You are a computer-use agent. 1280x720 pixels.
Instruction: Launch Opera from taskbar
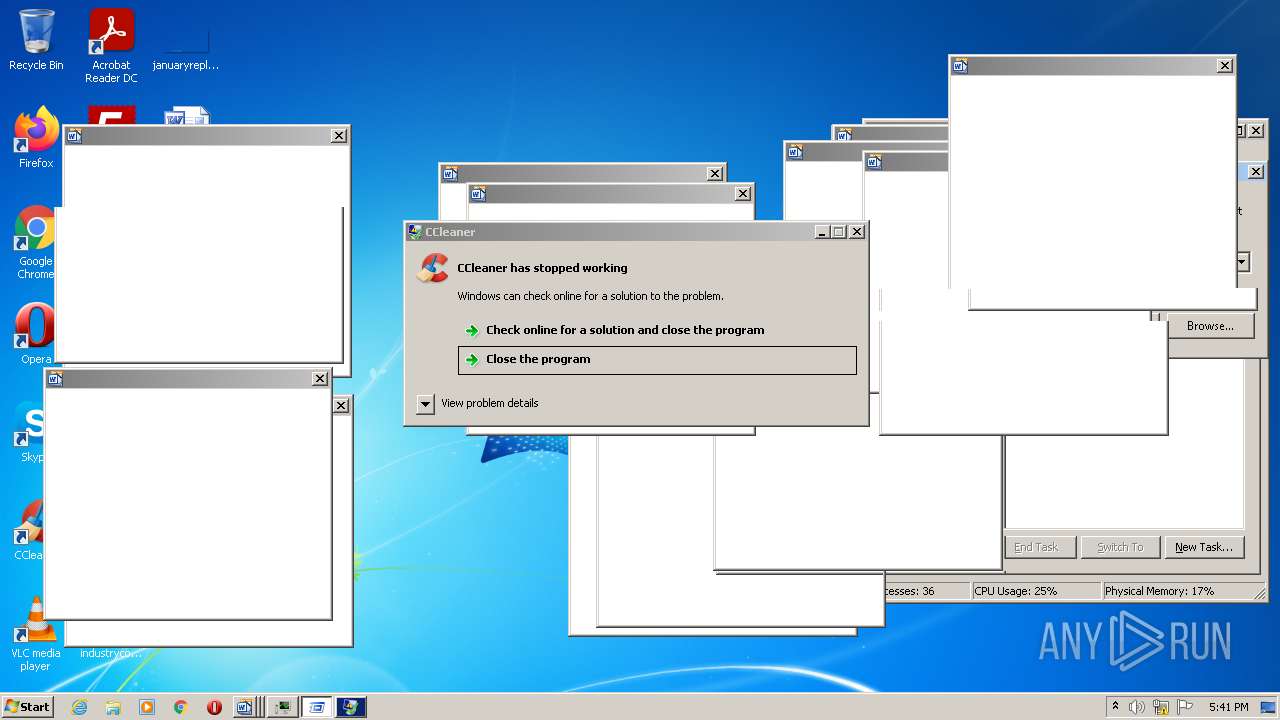pyautogui.click(x=214, y=707)
